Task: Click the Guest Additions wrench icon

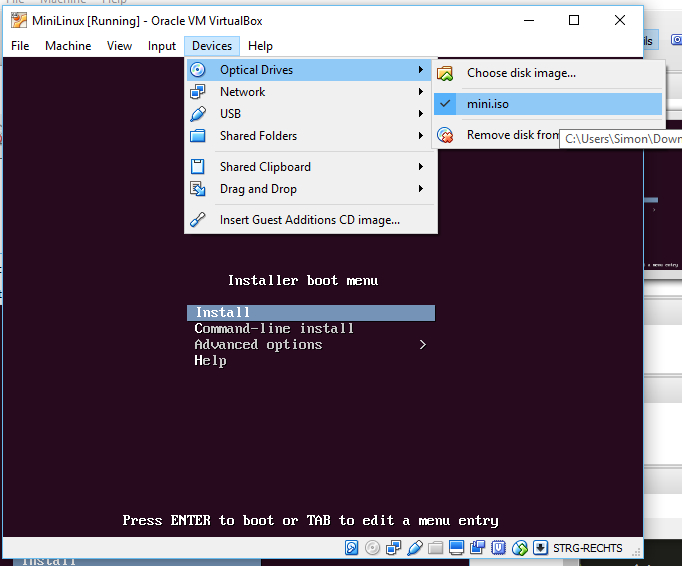Action: (x=197, y=220)
